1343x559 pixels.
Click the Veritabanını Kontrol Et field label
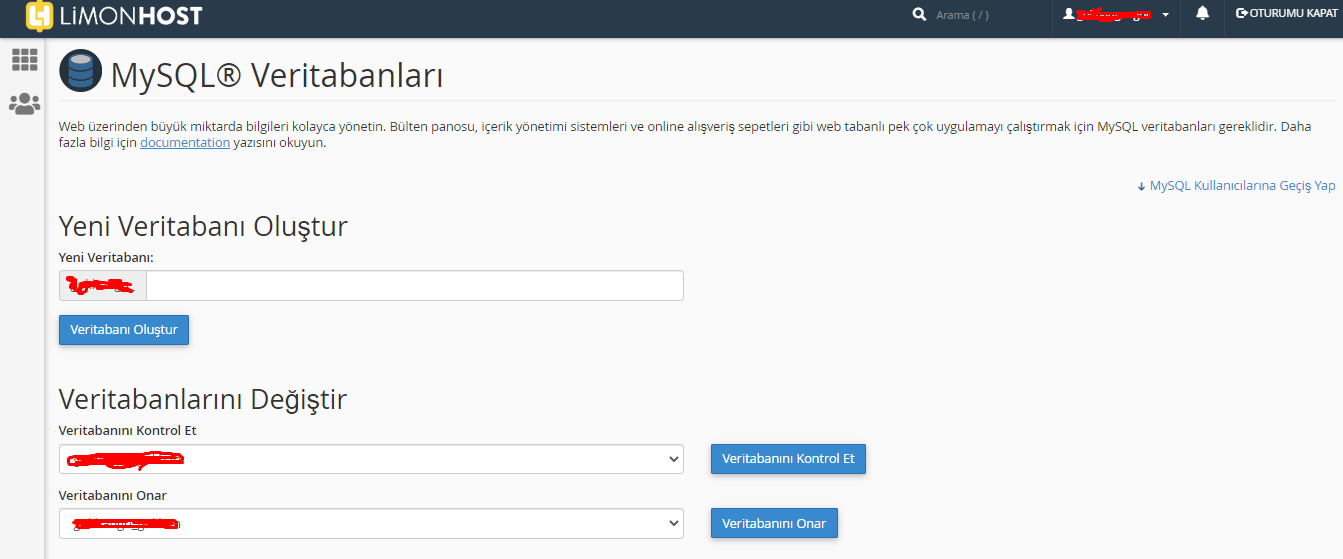(128, 431)
